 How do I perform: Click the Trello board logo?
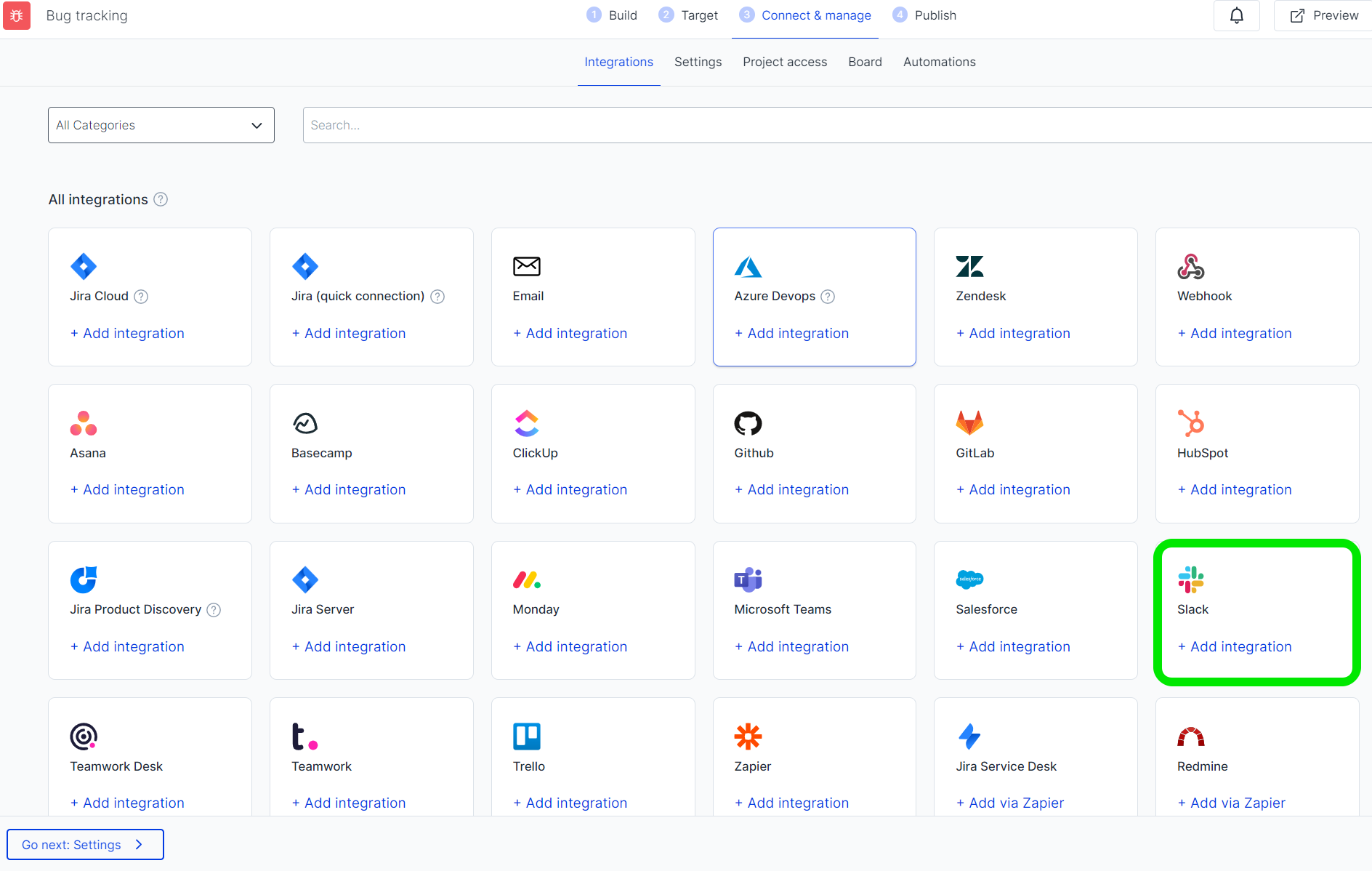click(x=527, y=736)
